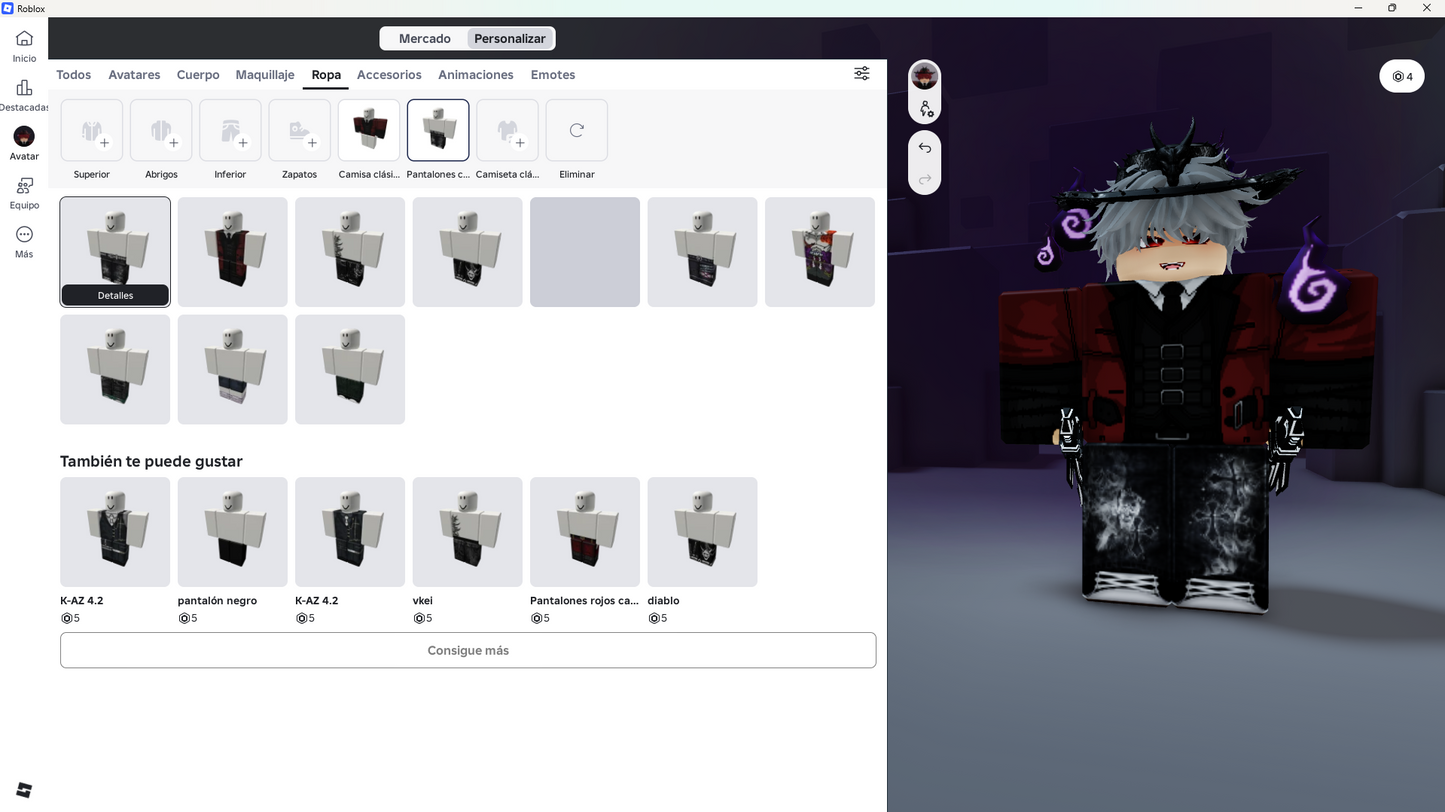Select the Avatar sidebar icon
Image resolution: width=1445 pixels, height=812 pixels.
coord(24,136)
